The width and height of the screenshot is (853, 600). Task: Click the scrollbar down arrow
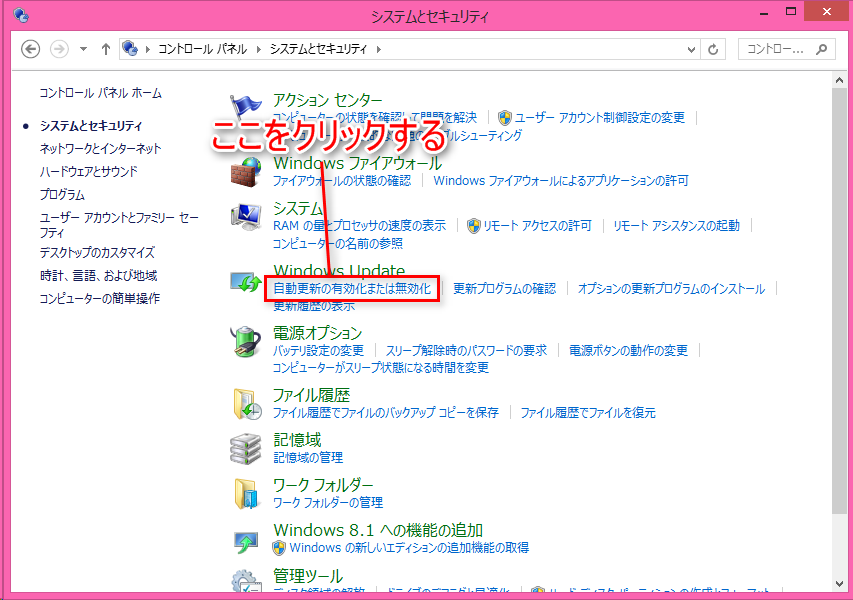(x=839, y=584)
